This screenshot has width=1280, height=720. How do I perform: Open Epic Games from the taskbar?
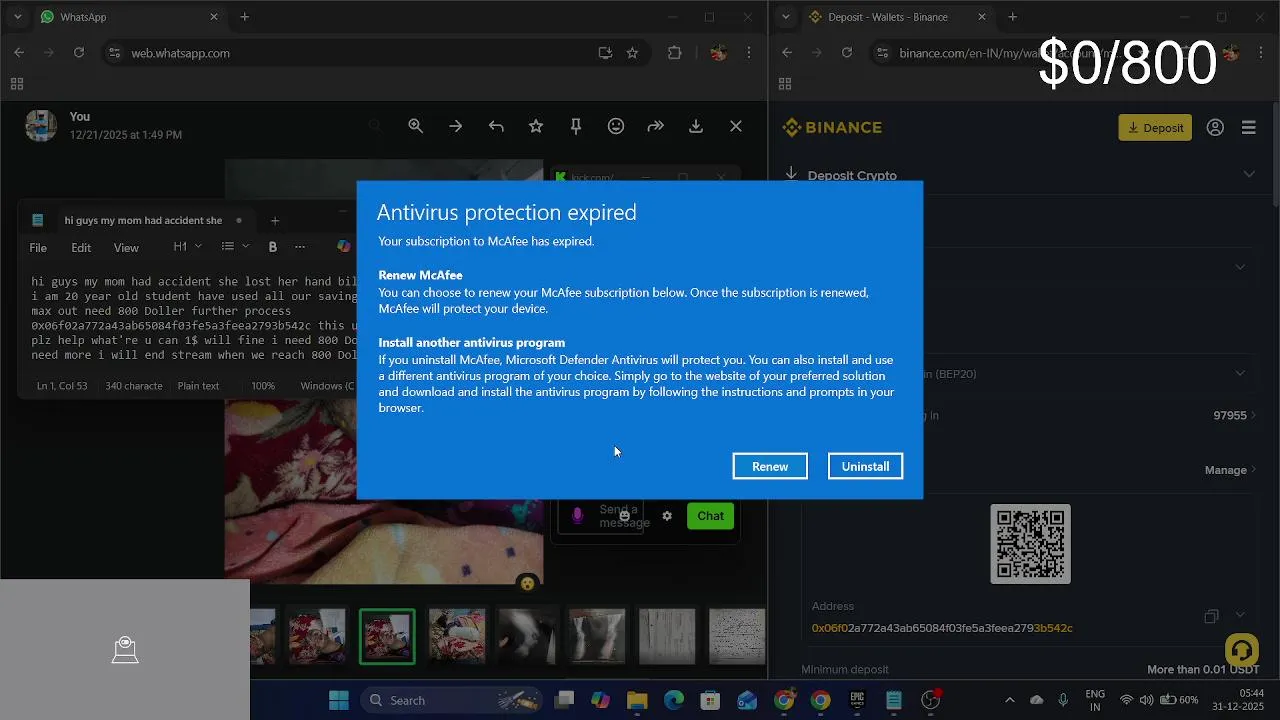[x=857, y=700]
